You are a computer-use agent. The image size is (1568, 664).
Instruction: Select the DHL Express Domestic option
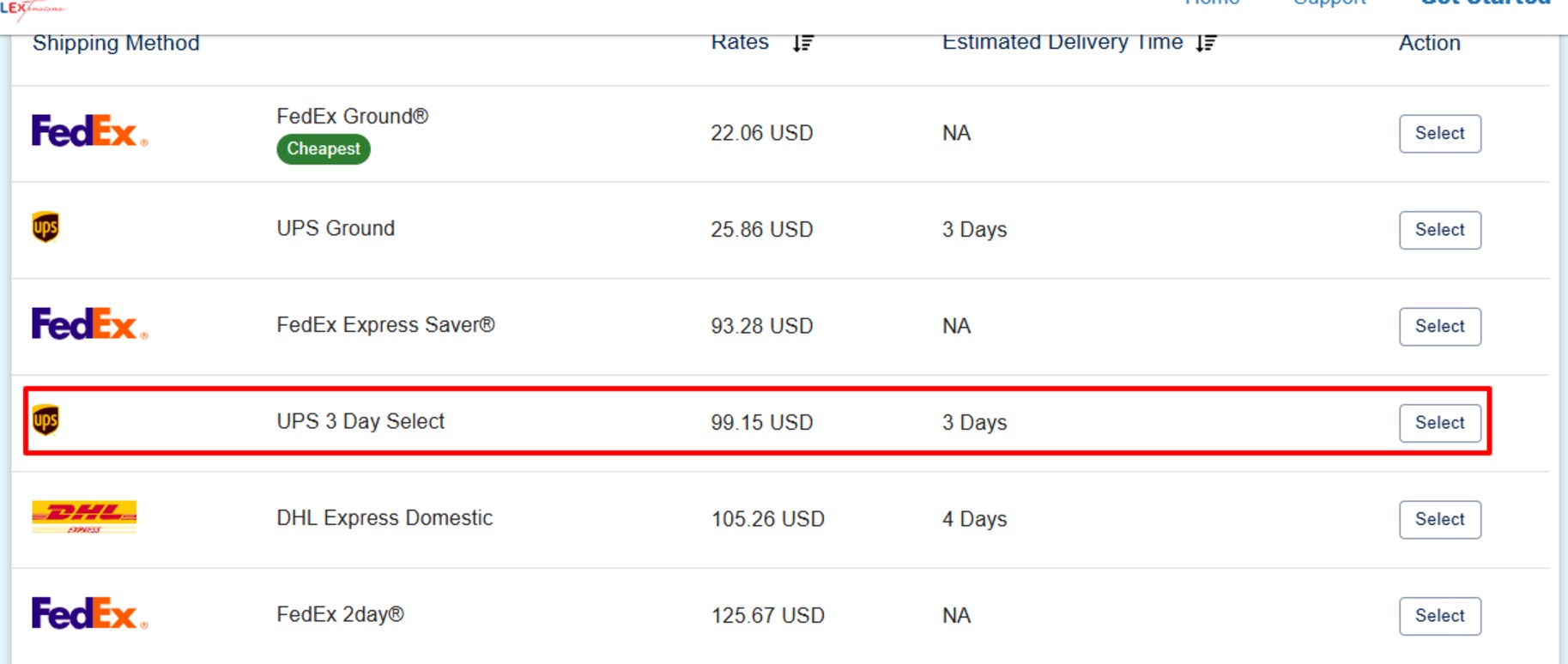coord(1439,518)
